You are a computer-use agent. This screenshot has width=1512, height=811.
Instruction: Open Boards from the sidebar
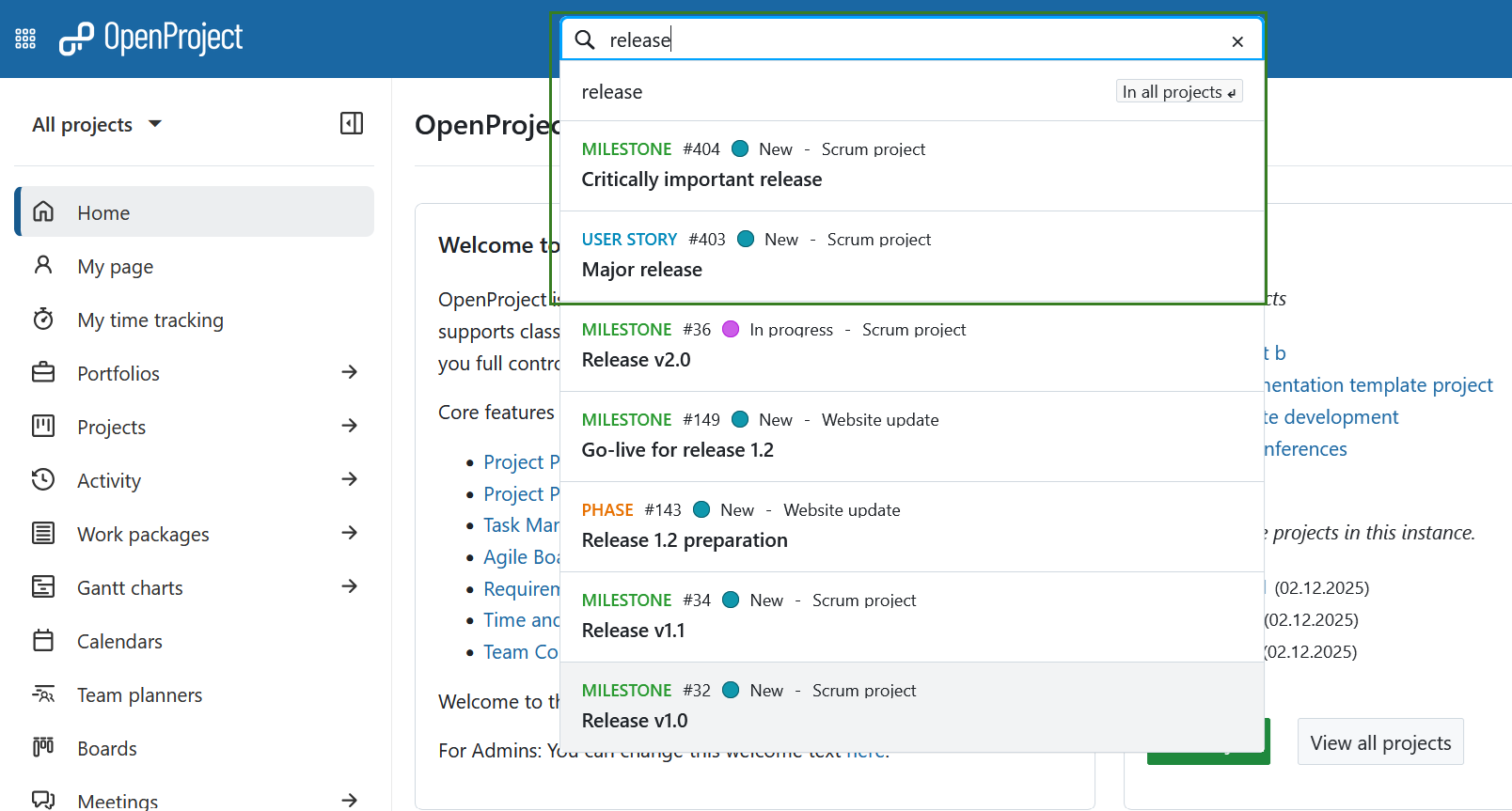click(x=194, y=748)
